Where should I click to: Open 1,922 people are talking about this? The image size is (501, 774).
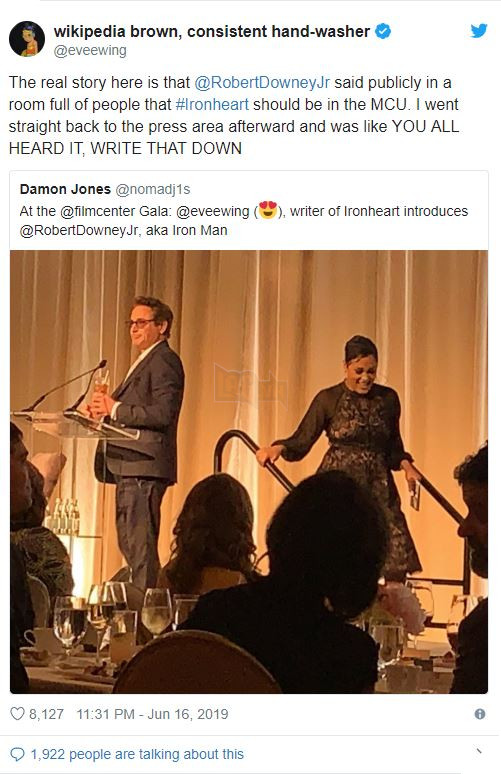tap(137, 754)
